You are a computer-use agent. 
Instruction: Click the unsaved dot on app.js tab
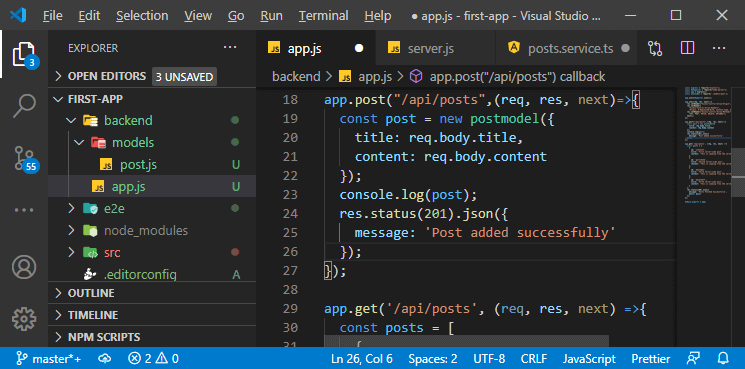coord(359,48)
